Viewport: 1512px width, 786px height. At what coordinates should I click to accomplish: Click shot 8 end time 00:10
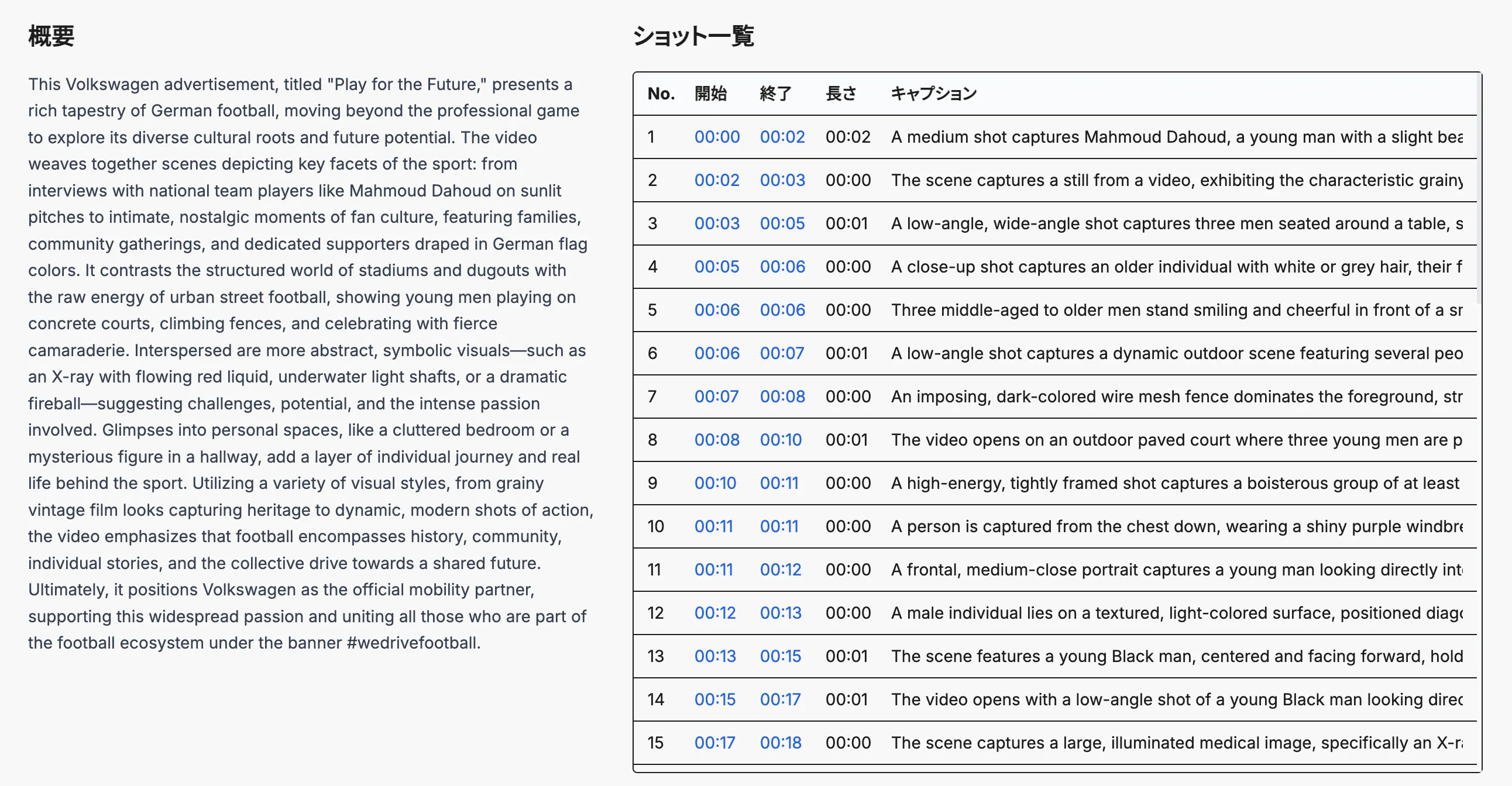(781, 440)
